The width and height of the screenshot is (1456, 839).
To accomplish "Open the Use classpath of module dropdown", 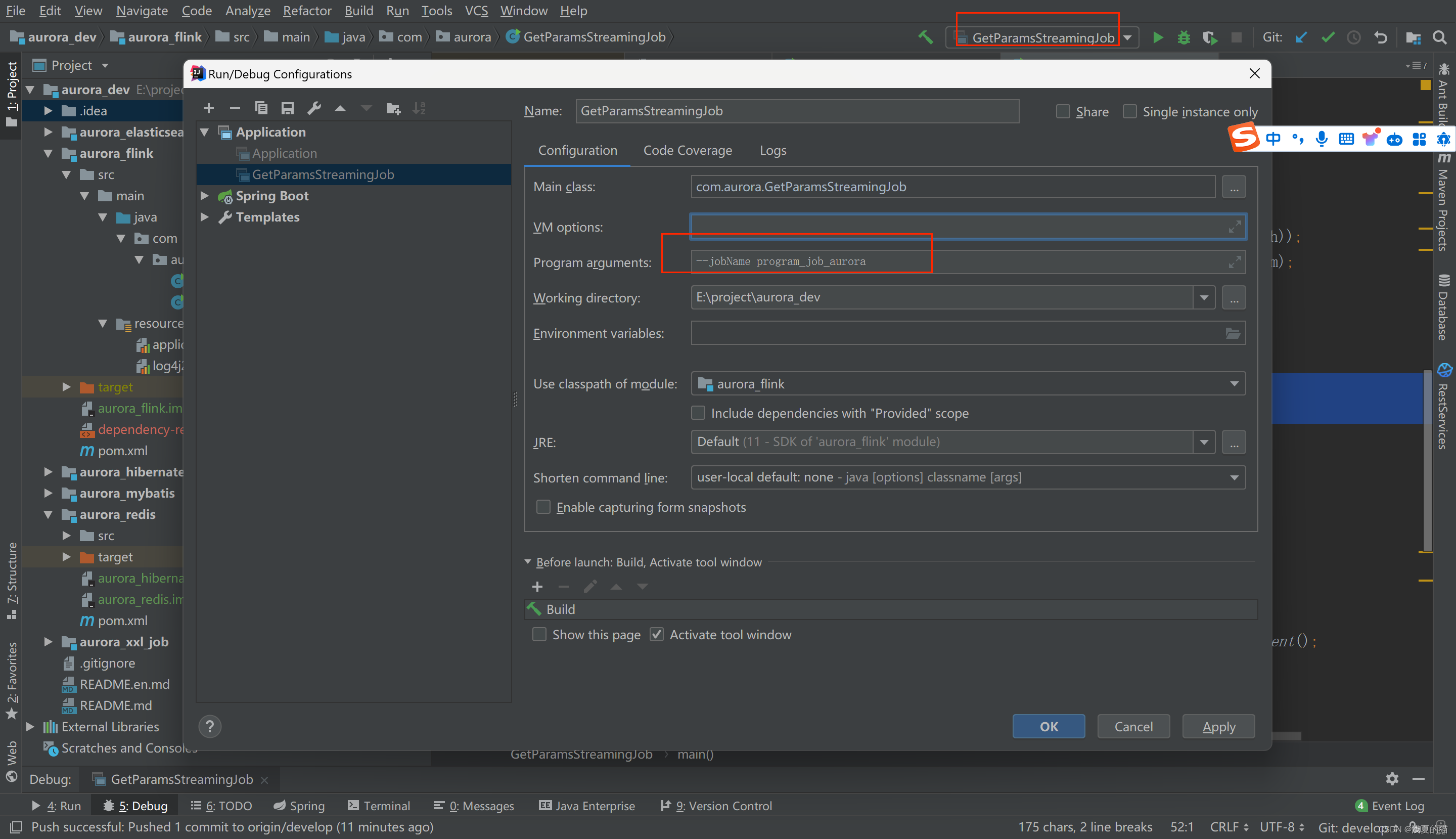I will pyautogui.click(x=1235, y=383).
